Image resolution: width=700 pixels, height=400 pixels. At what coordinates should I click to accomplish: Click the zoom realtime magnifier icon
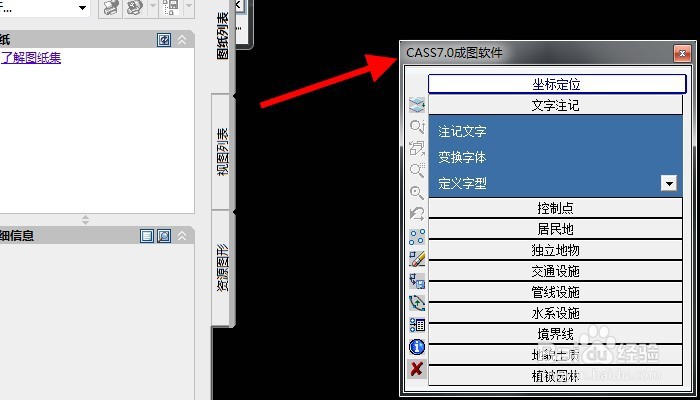pos(417,127)
